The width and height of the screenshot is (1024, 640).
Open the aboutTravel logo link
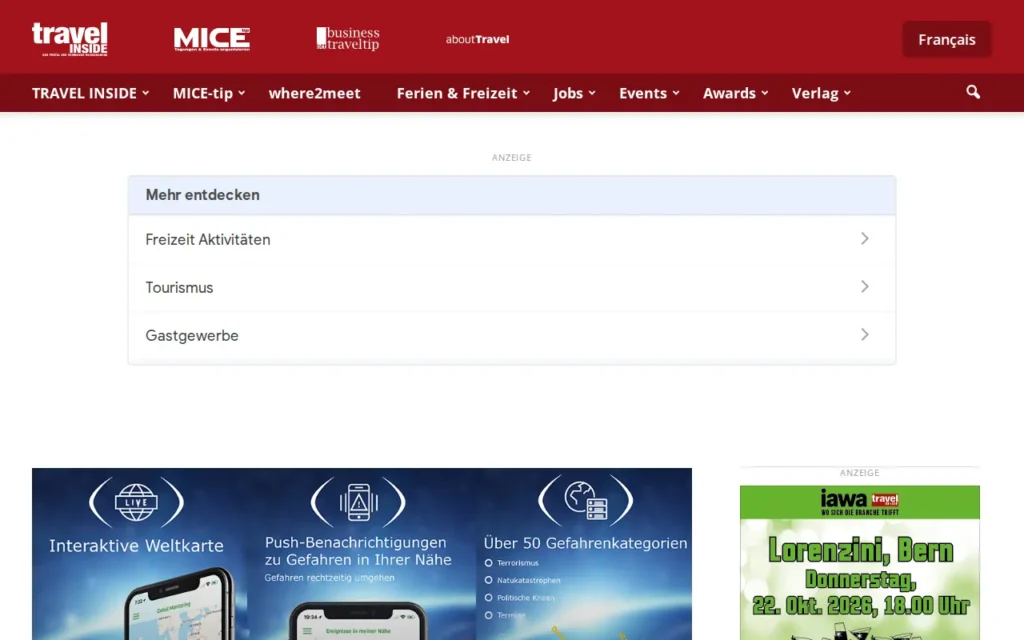coord(477,39)
